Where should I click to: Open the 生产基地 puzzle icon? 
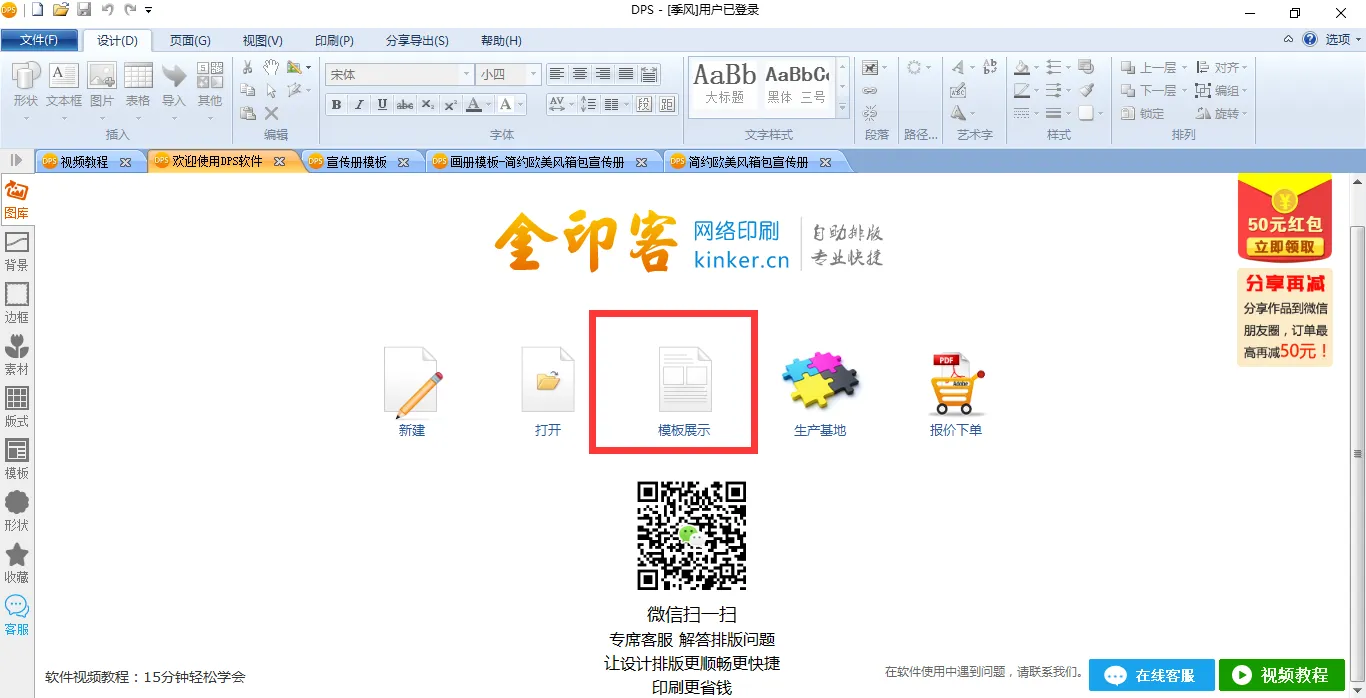[820, 382]
